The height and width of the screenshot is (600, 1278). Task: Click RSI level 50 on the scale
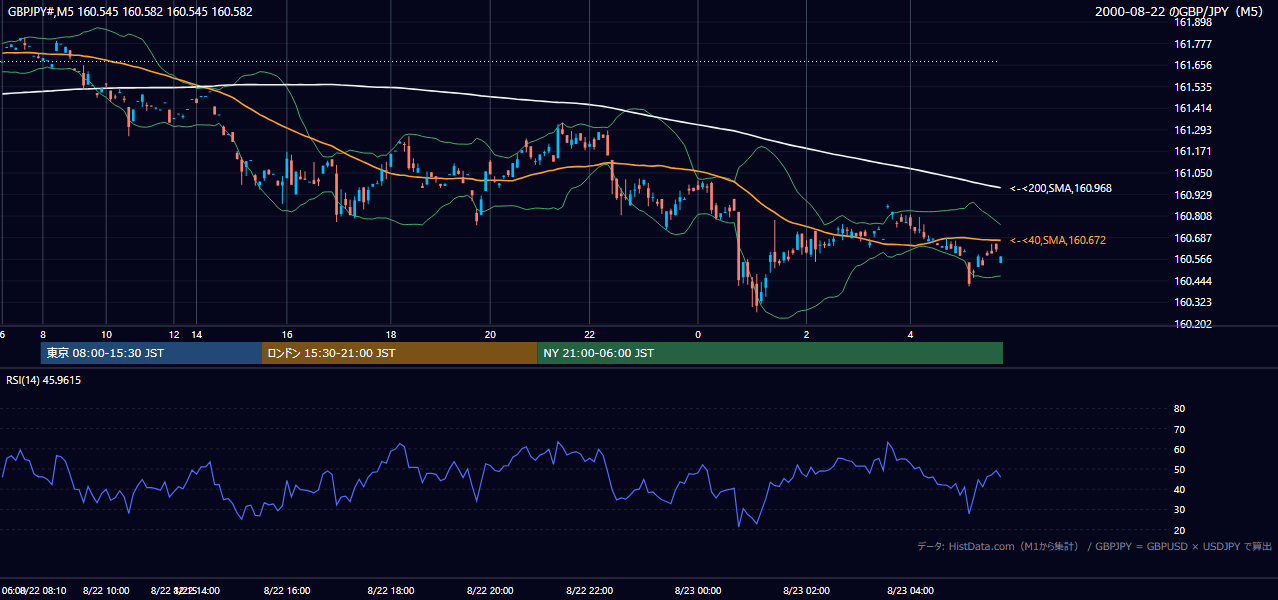1179,469
